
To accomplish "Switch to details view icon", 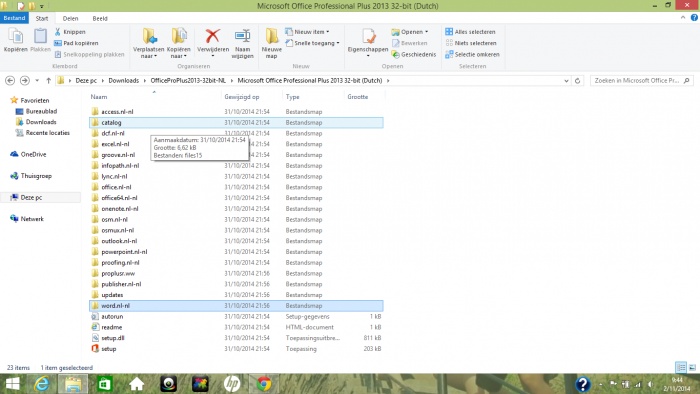I will [681, 367].
